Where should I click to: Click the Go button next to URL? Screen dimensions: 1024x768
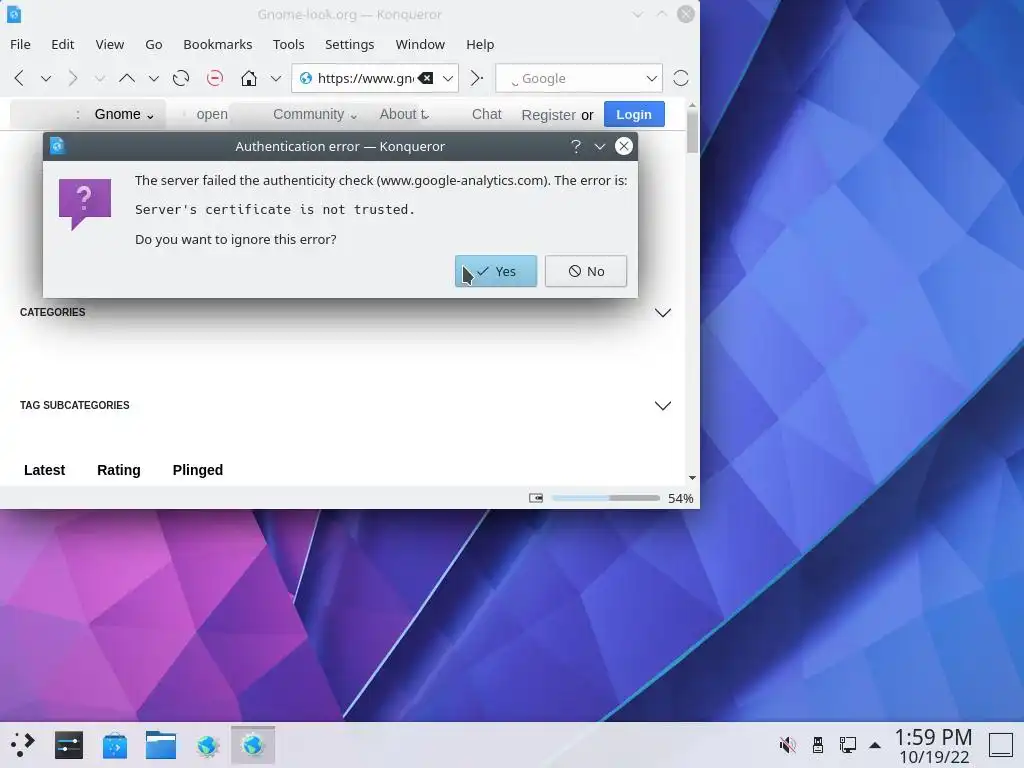pyautogui.click(x=477, y=78)
